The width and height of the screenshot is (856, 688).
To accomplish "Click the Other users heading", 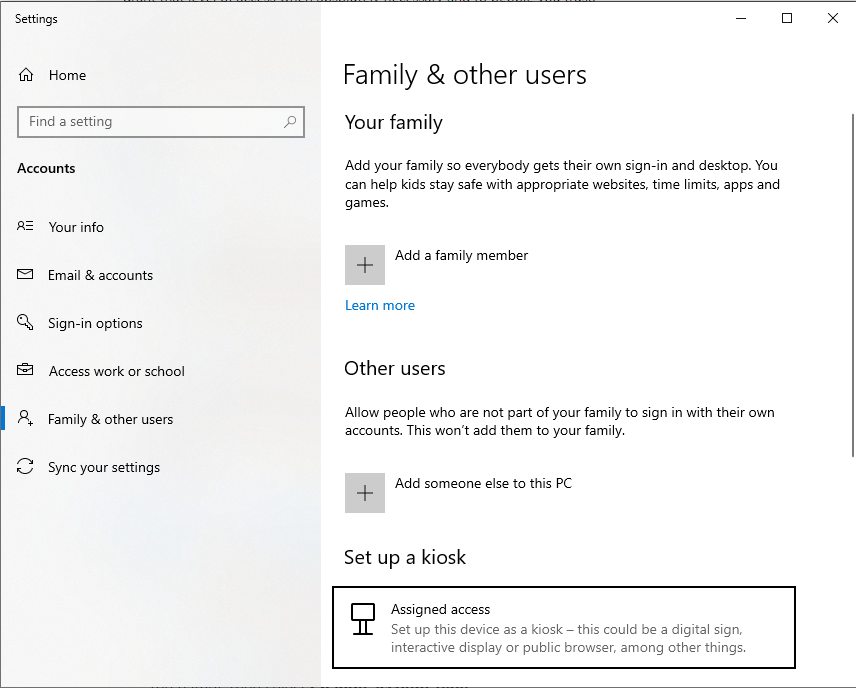I will click(395, 369).
